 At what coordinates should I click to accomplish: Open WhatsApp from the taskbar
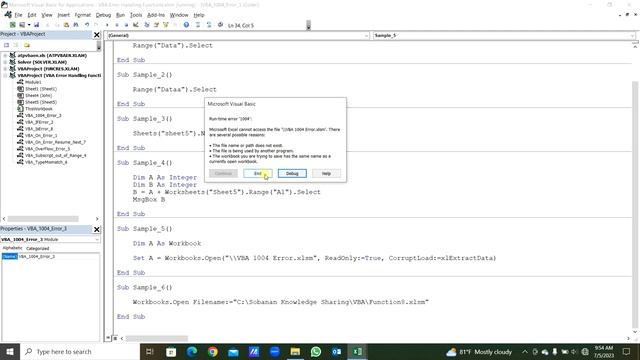pyautogui.click(x=316, y=351)
